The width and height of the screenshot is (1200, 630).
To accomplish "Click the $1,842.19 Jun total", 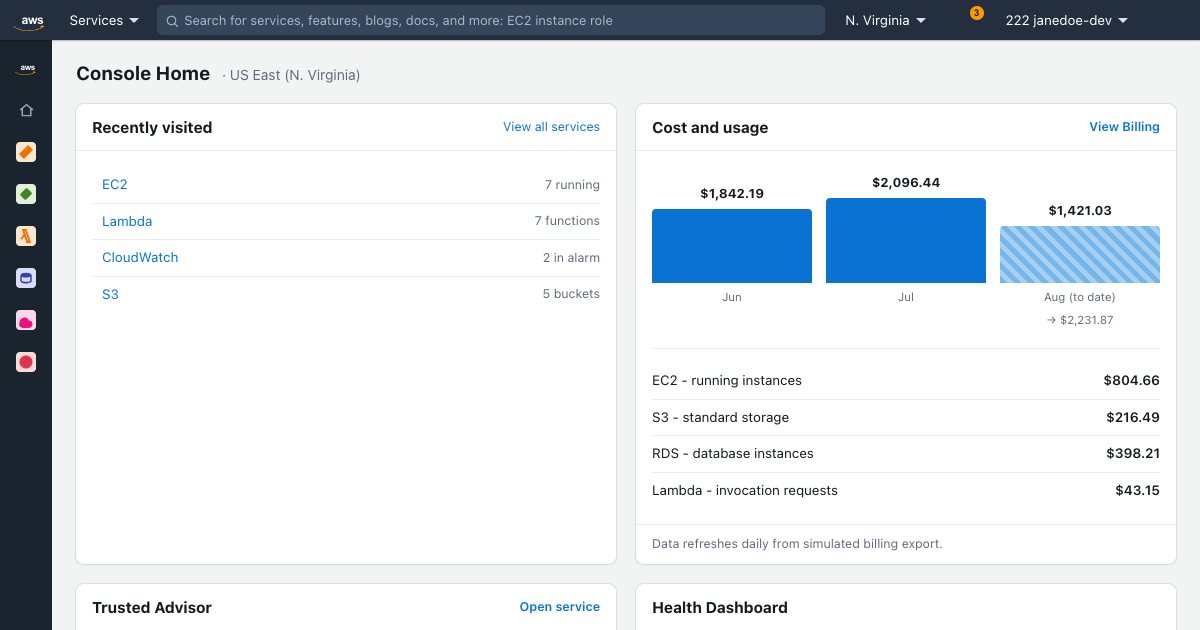I will (732, 194).
